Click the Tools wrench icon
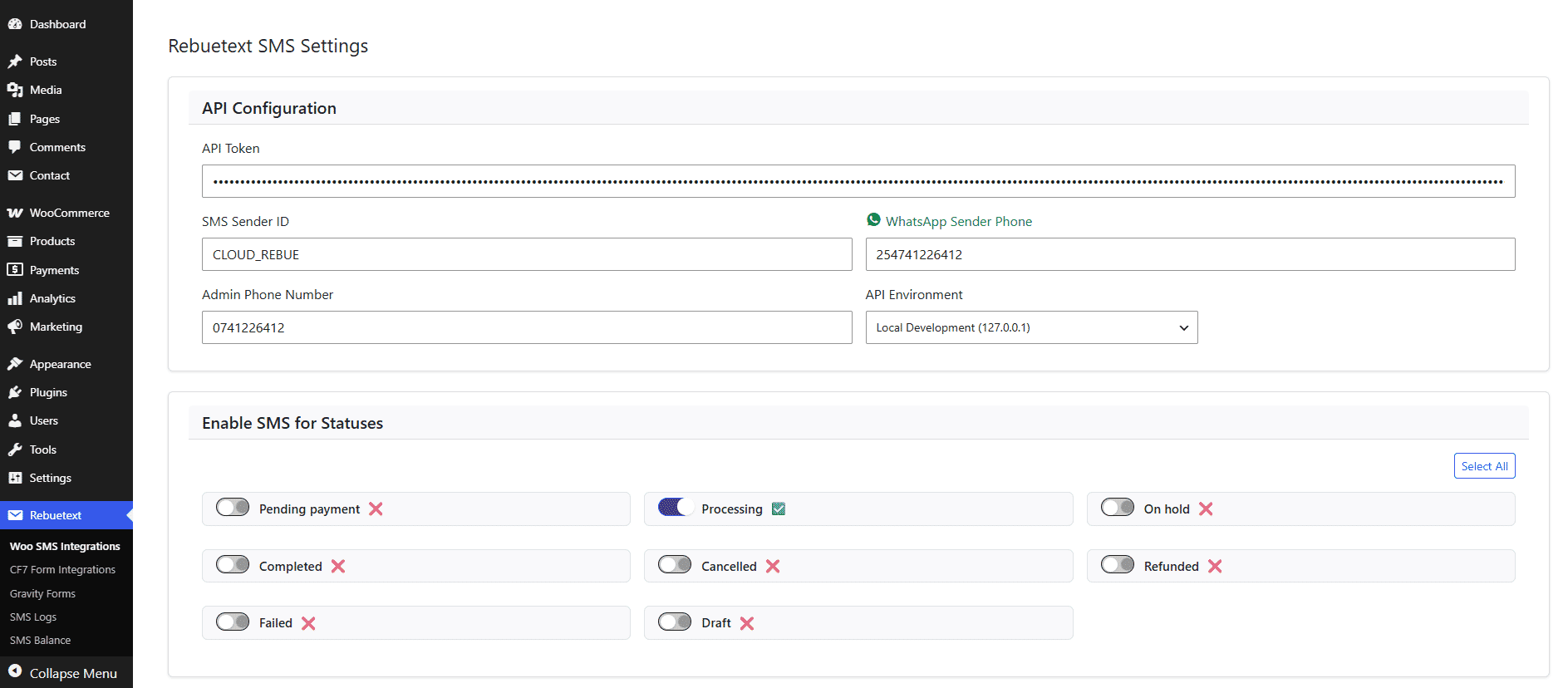The image size is (1568, 688). click(15, 450)
